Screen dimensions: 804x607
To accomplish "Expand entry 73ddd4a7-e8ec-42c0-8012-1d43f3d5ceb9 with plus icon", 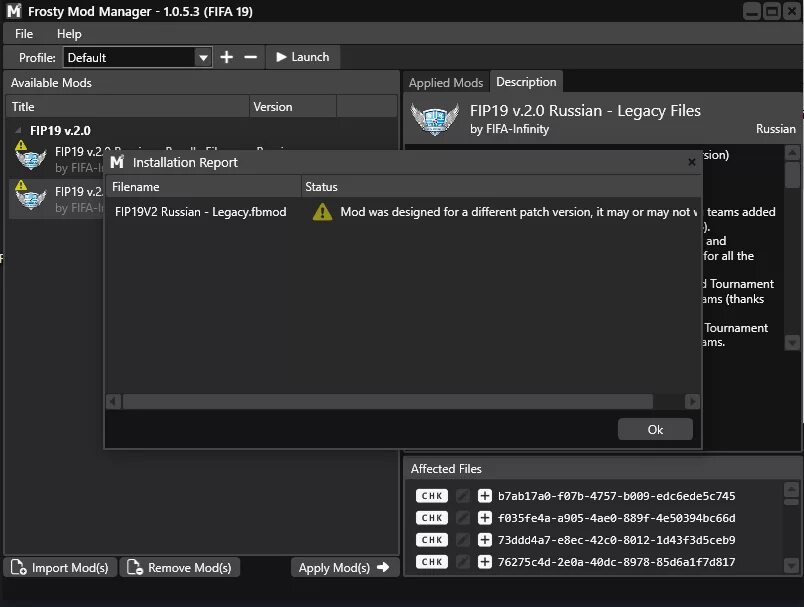I will (x=485, y=540).
